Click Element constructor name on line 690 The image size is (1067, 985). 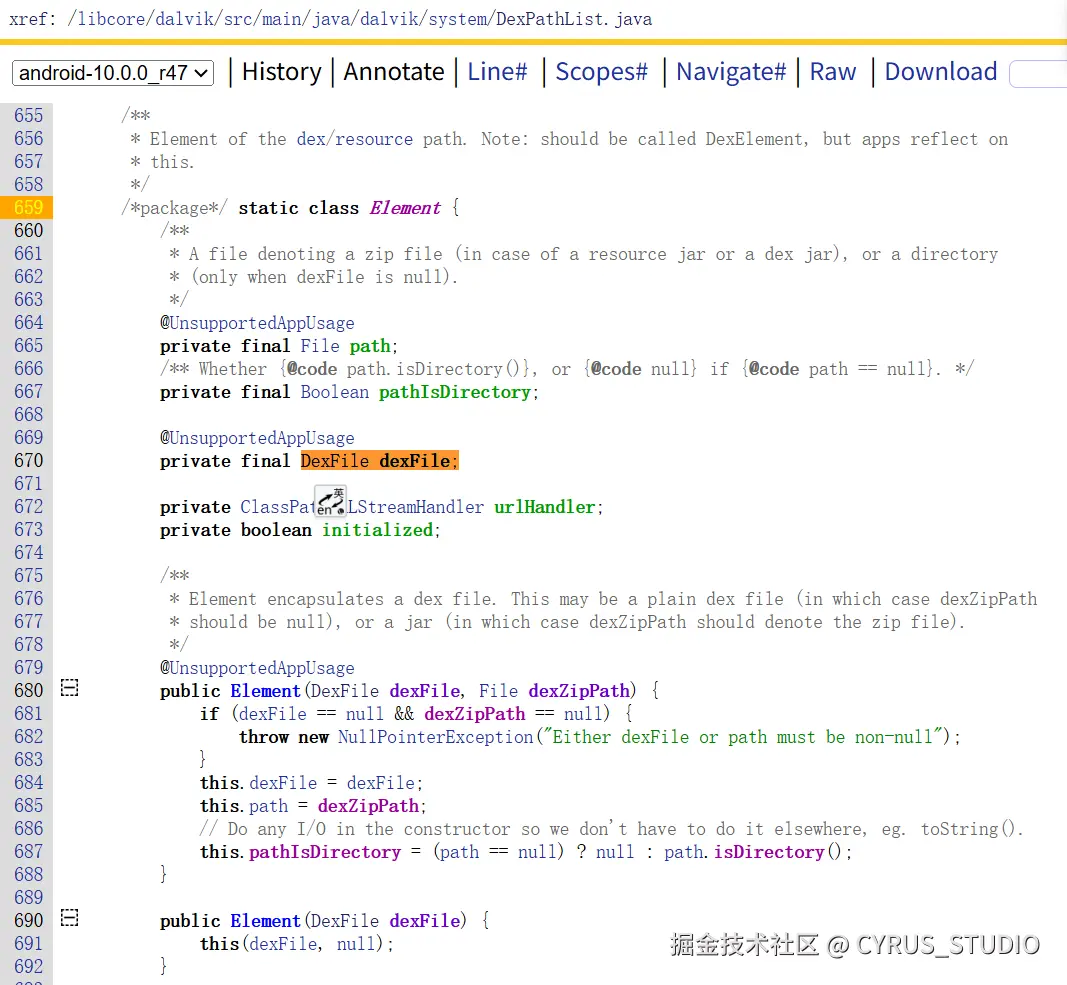tap(265, 921)
